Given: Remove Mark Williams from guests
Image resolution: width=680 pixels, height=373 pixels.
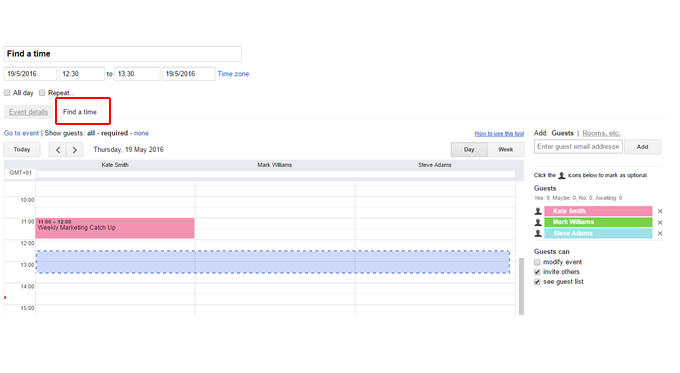Looking at the screenshot, I should (x=660, y=222).
